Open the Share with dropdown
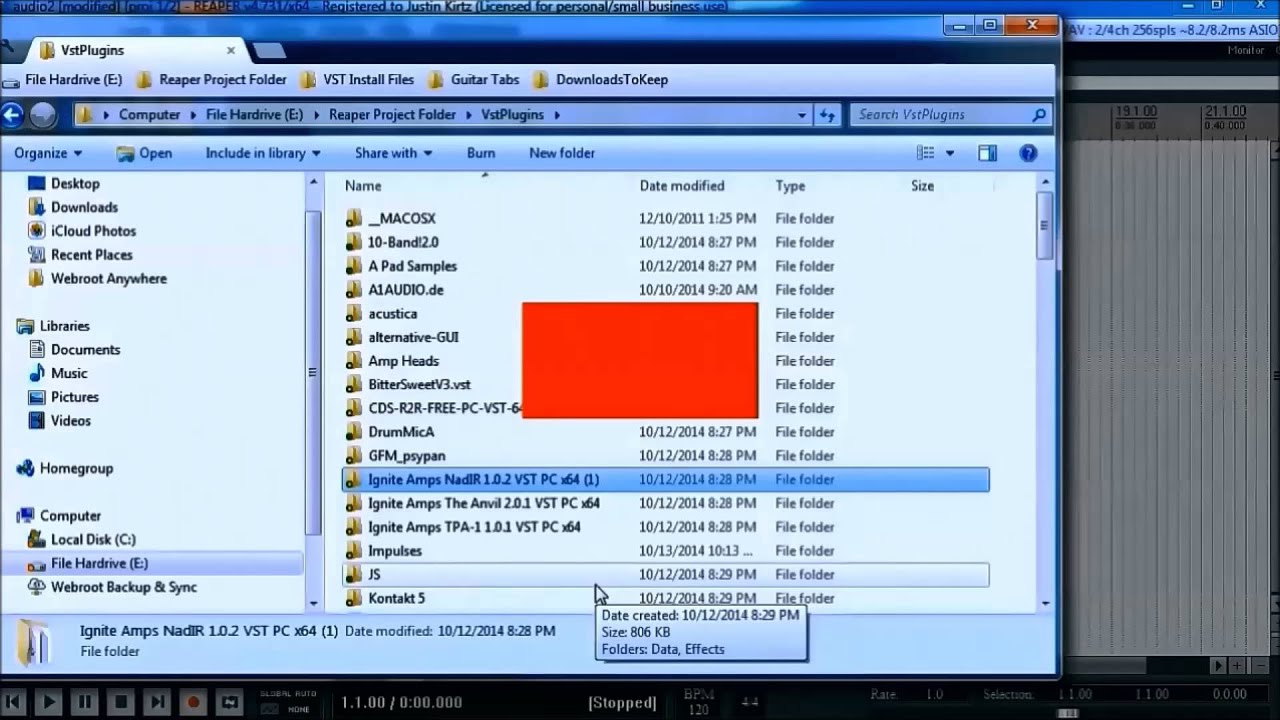This screenshot has width=1280, height=720. (393, 153)
